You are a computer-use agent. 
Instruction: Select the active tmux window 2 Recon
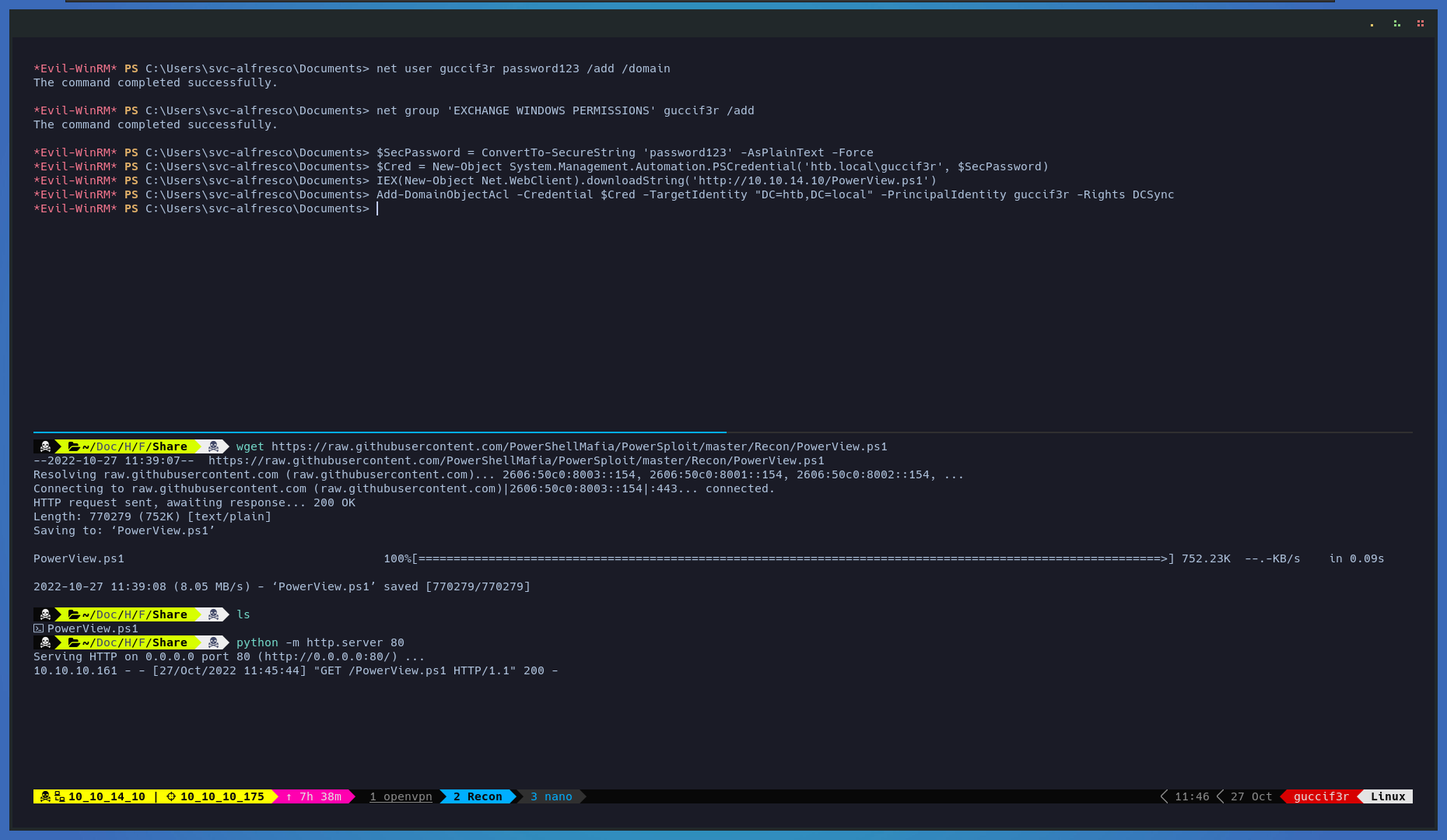pyautogui.click(x=478, y=796)
